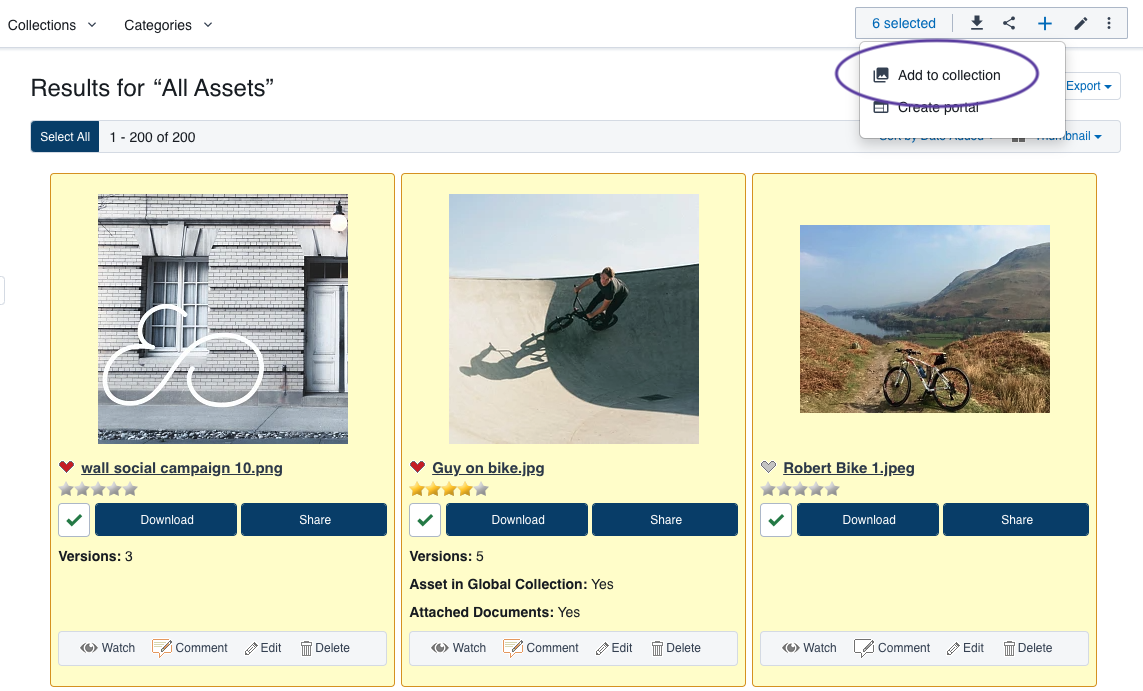
Task: Click the share icon in selection toolbar
Action: click(x=1009, y=24)
